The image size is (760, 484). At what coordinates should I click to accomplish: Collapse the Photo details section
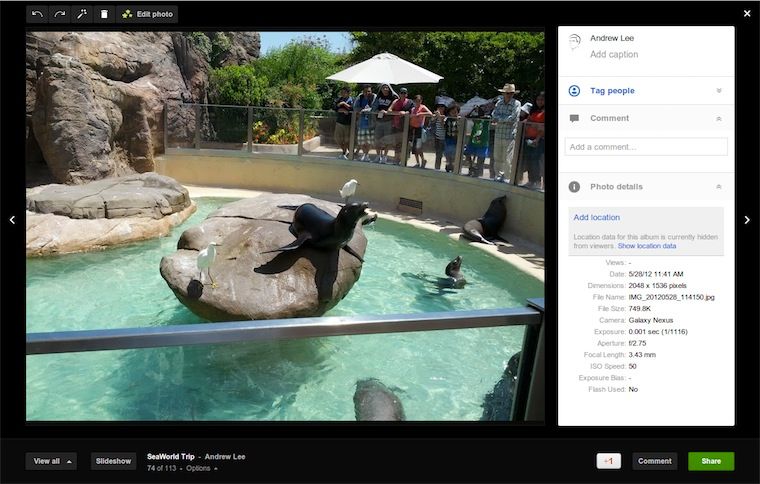[718, 187]
